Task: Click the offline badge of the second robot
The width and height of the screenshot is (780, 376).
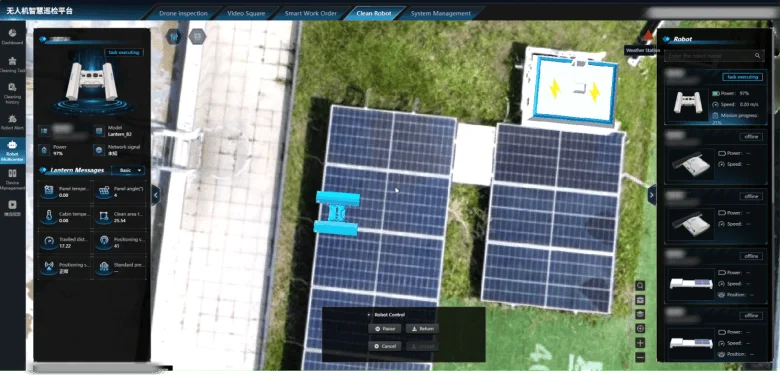Action: pyautogui.click(x=751, y=136)
